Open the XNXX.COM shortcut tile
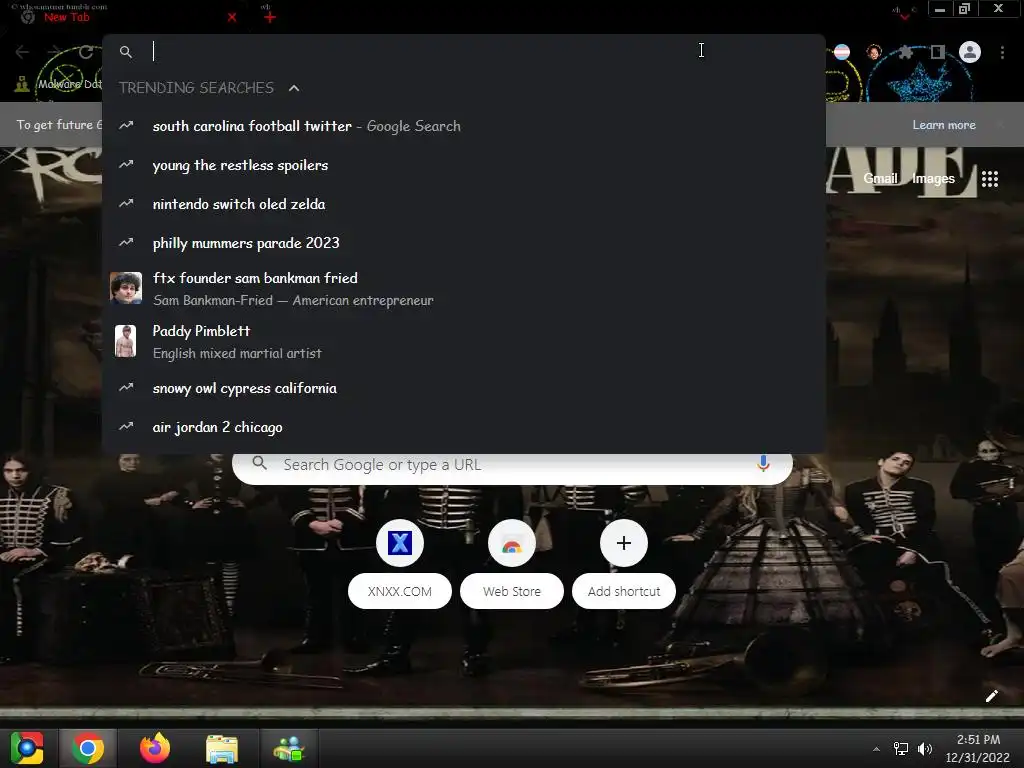The image size is (1024, 768). click(400, 543)
